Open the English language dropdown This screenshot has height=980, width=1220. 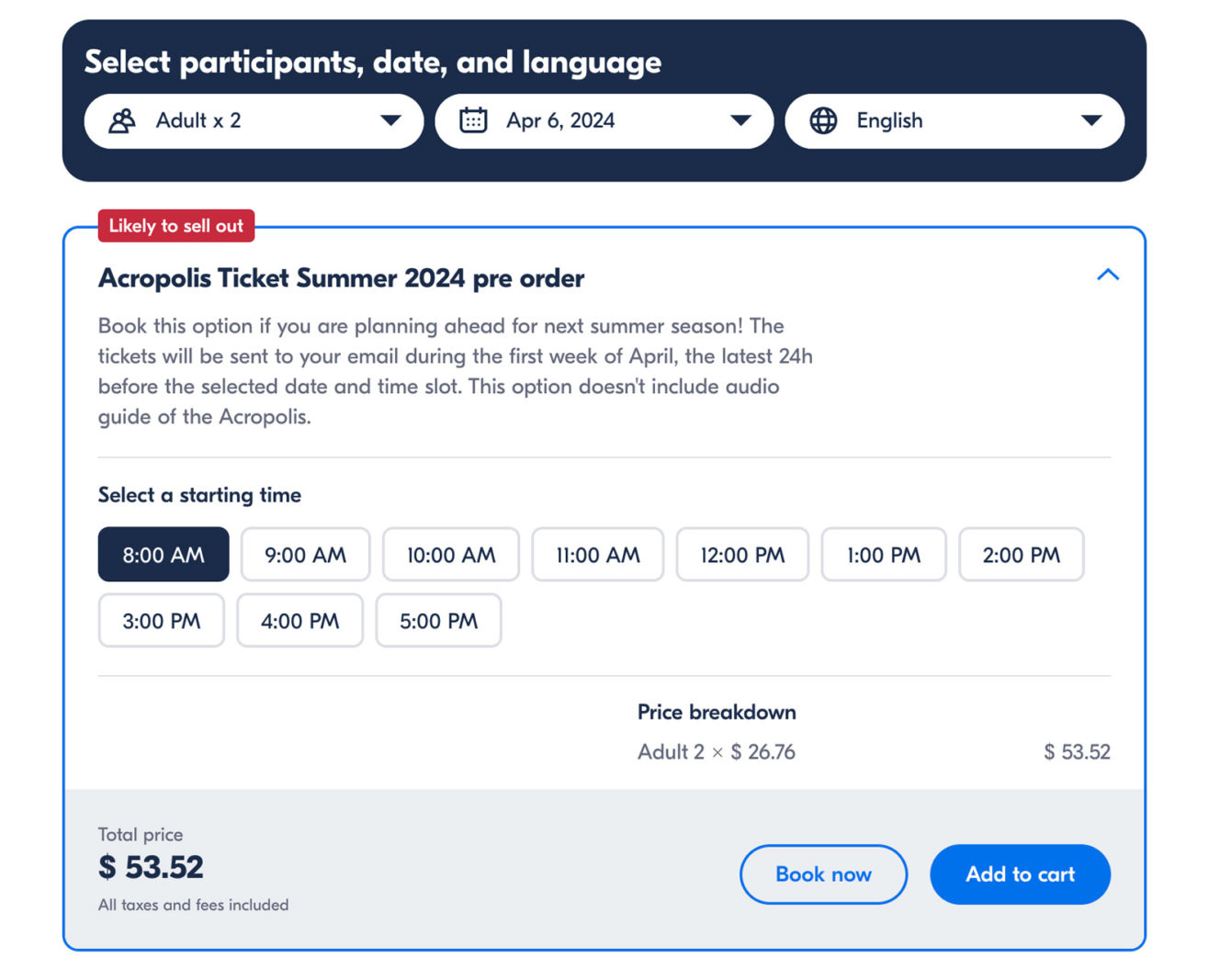954,121
